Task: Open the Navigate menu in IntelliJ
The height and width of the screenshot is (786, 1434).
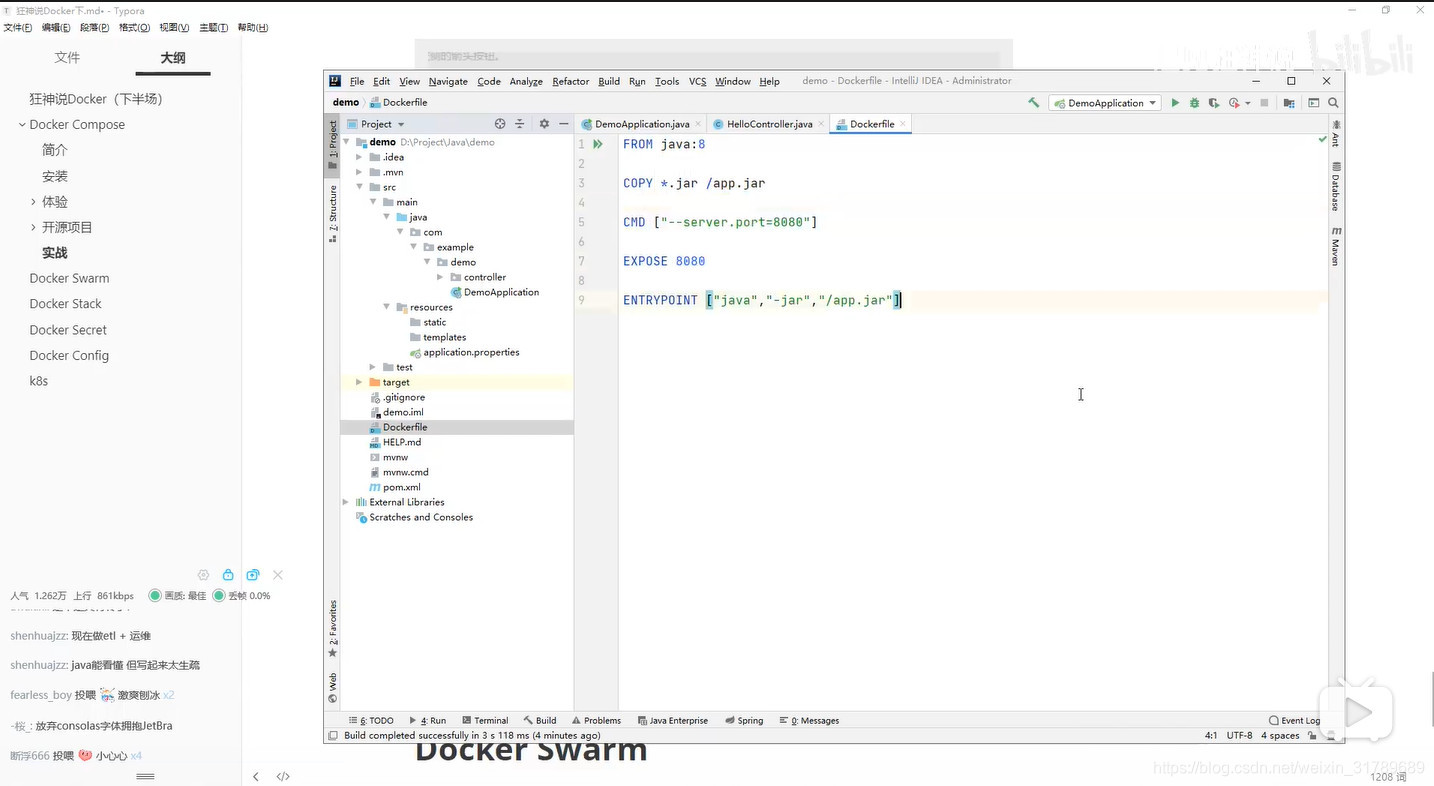Action: point(448,81)
